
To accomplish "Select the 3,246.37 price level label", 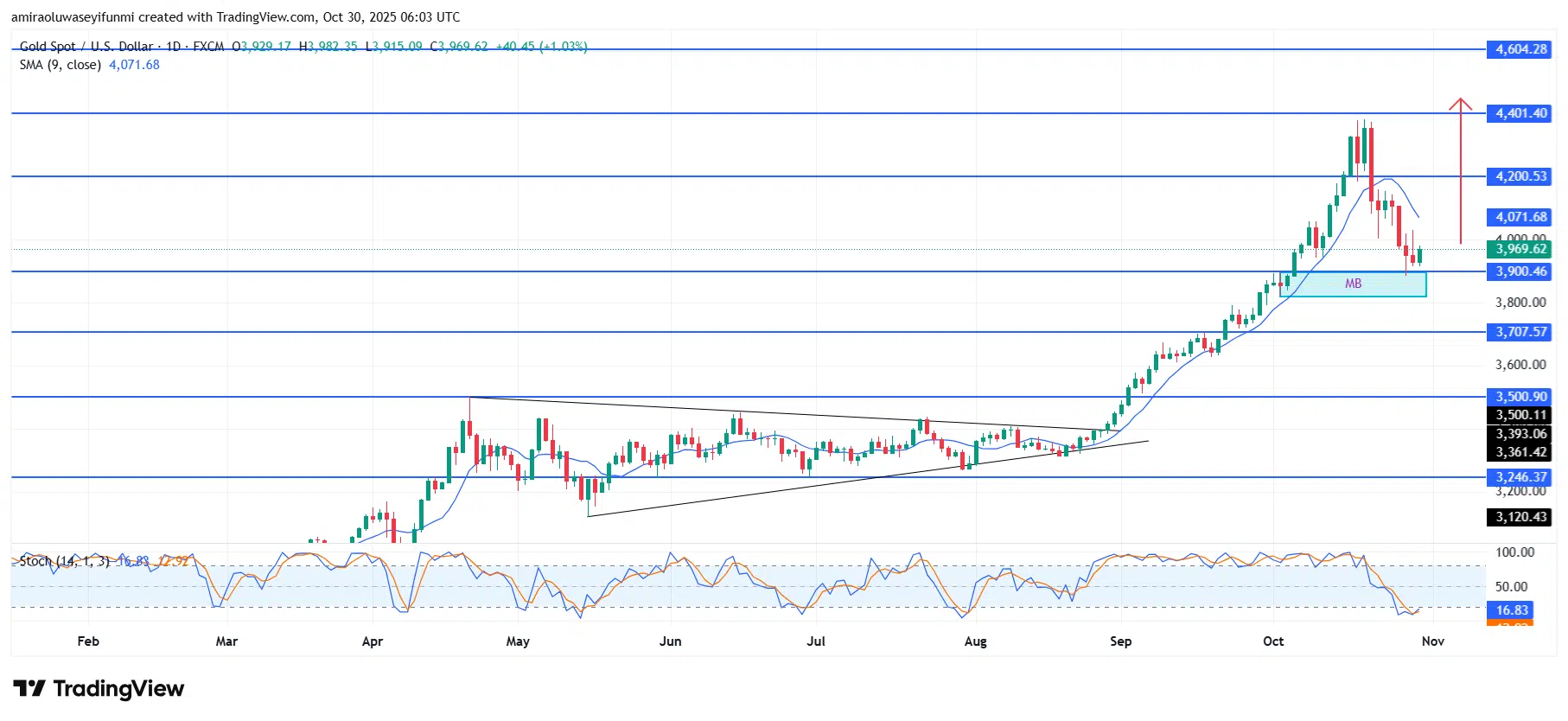I will click(1520, 477).
